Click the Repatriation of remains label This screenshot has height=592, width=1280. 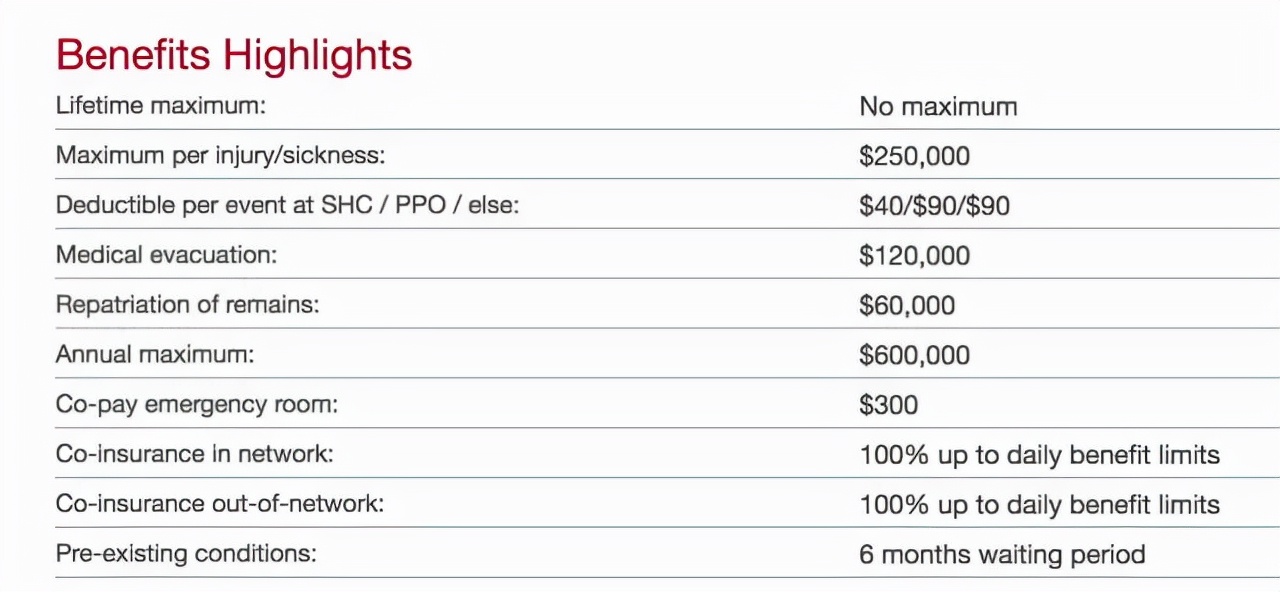pos(188,305)
